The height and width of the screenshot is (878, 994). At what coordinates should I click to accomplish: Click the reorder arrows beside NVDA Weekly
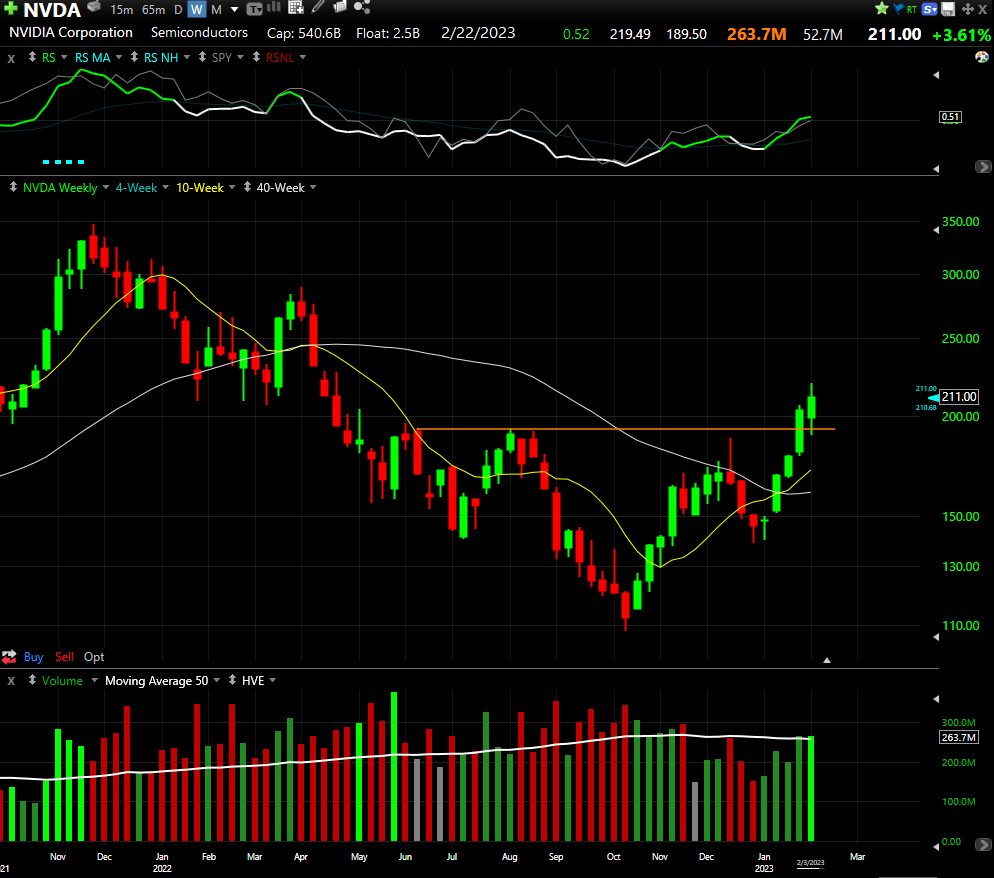13,188
